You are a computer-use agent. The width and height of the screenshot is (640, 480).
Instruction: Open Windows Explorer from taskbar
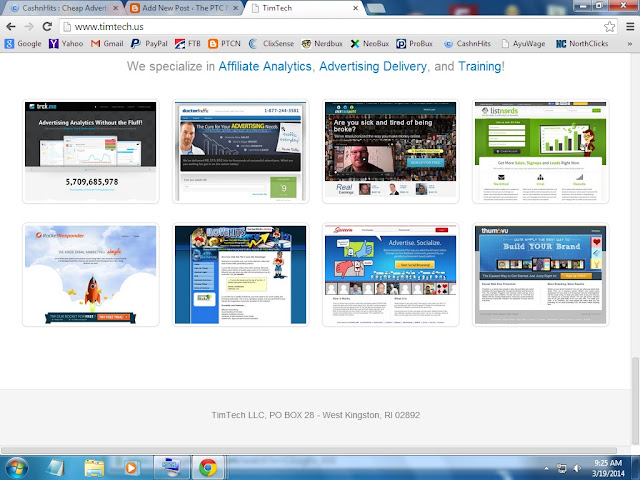click(94, 468)
